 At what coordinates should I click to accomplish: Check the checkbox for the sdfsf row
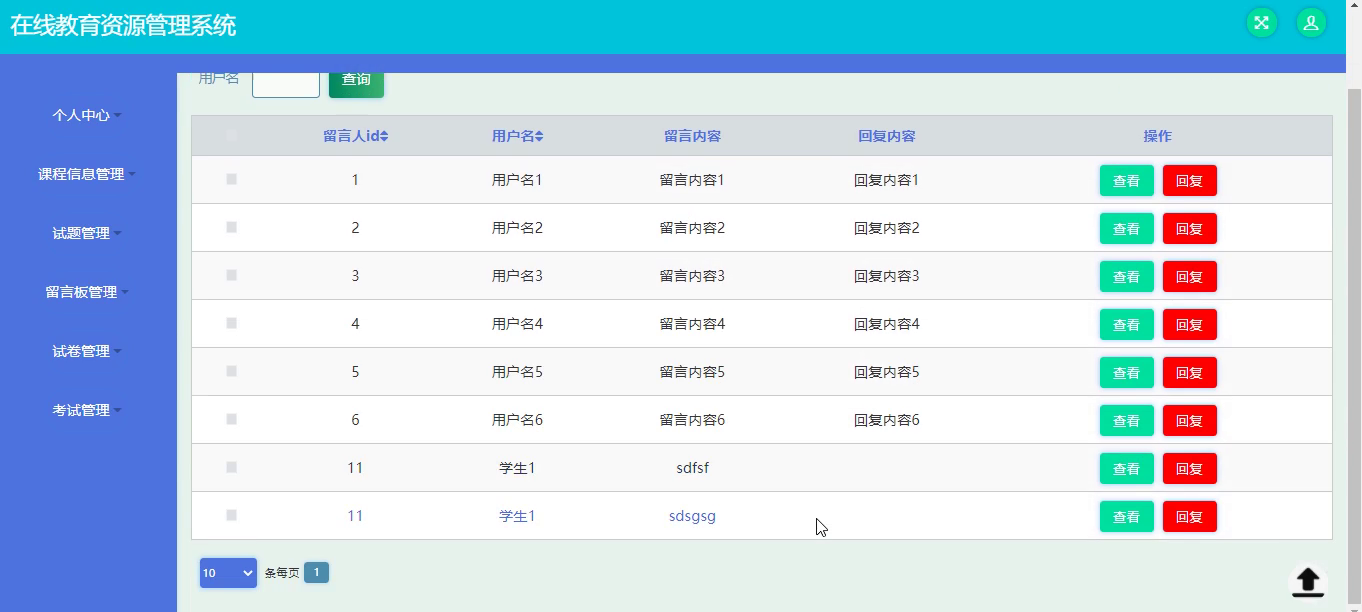tap(231, 467)
